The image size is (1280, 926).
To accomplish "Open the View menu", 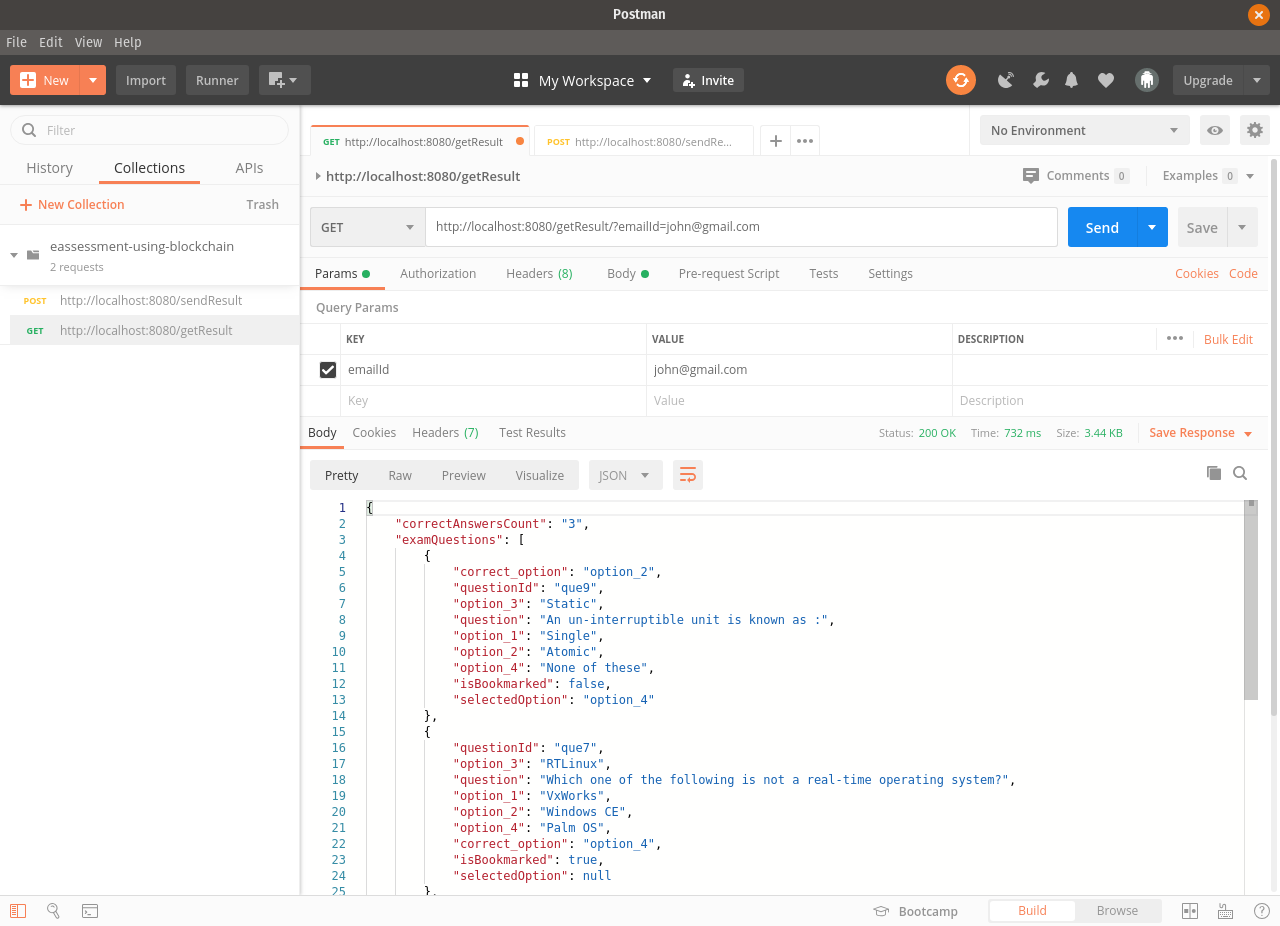I will [x=88, y=42].
